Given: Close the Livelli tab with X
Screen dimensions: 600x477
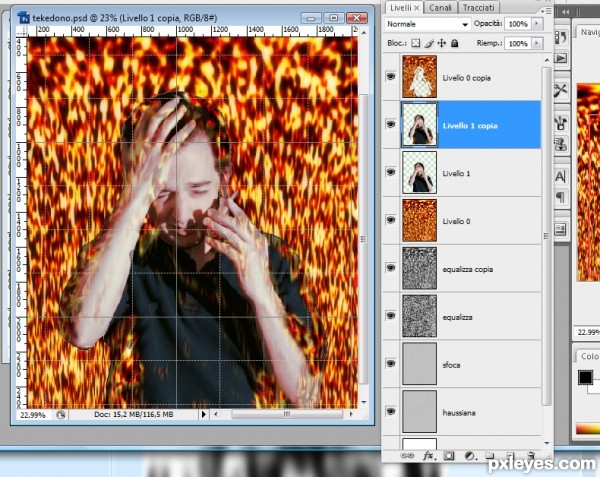Looking at the screenshot, I should (417, 8).
